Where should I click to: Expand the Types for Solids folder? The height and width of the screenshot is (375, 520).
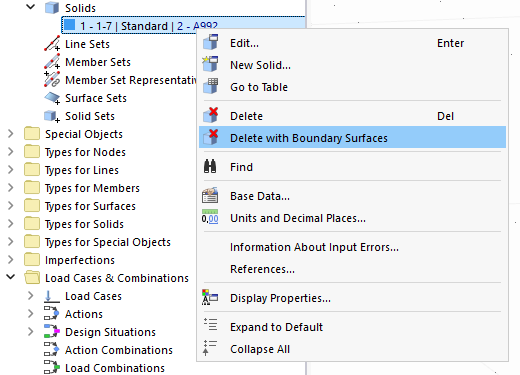(x=11, y=224)
